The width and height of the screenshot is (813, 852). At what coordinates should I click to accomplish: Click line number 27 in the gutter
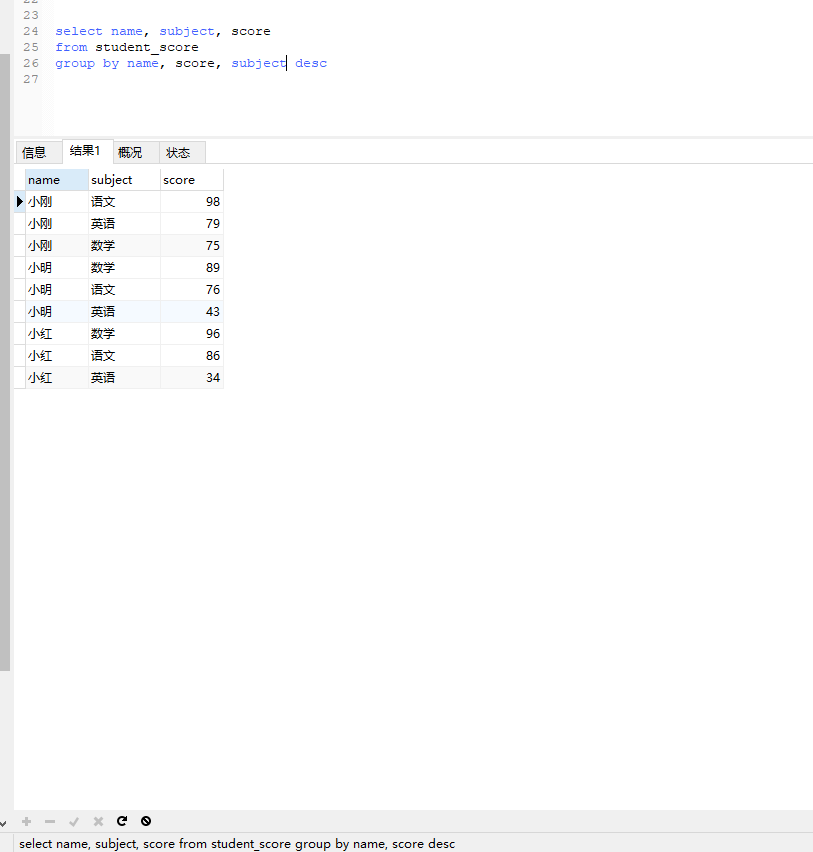pyautogui.click(x=31, y=79)
